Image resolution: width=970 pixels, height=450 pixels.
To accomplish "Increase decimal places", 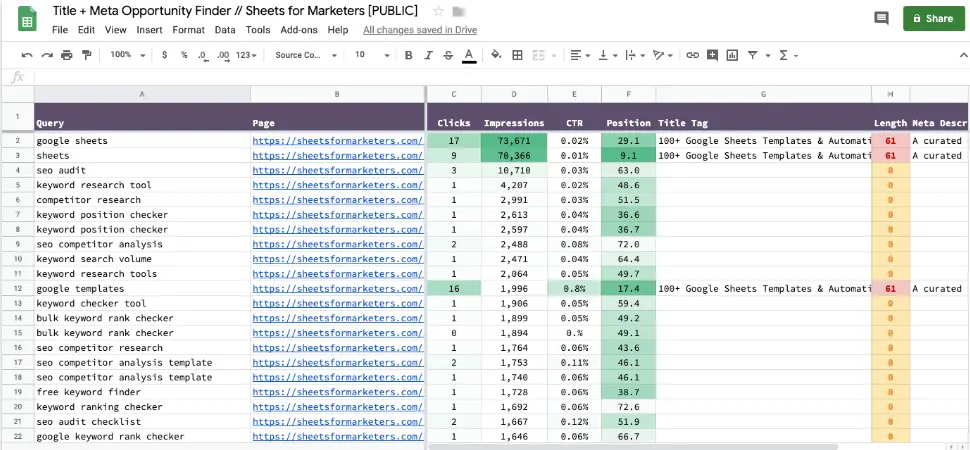I will [223, 55].
